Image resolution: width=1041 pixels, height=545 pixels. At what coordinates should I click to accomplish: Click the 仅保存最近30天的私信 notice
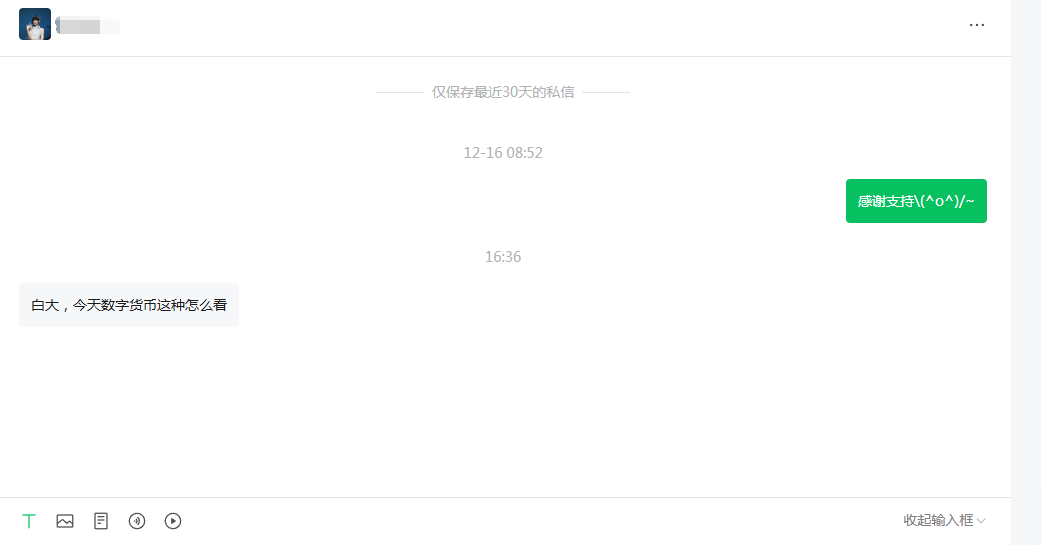point(503,92)
